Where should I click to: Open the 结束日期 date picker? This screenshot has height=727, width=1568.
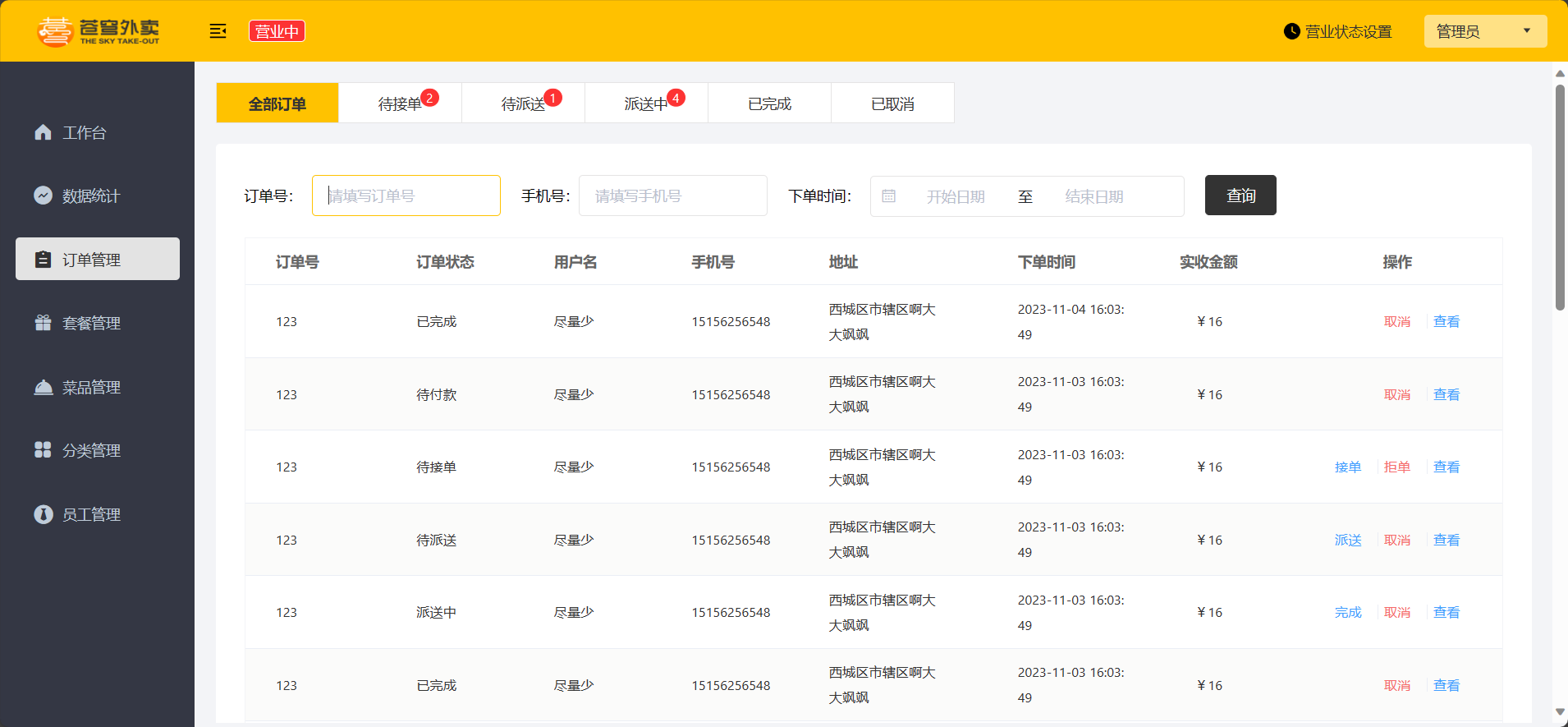pyautogui.click(x=1093, y=196)
